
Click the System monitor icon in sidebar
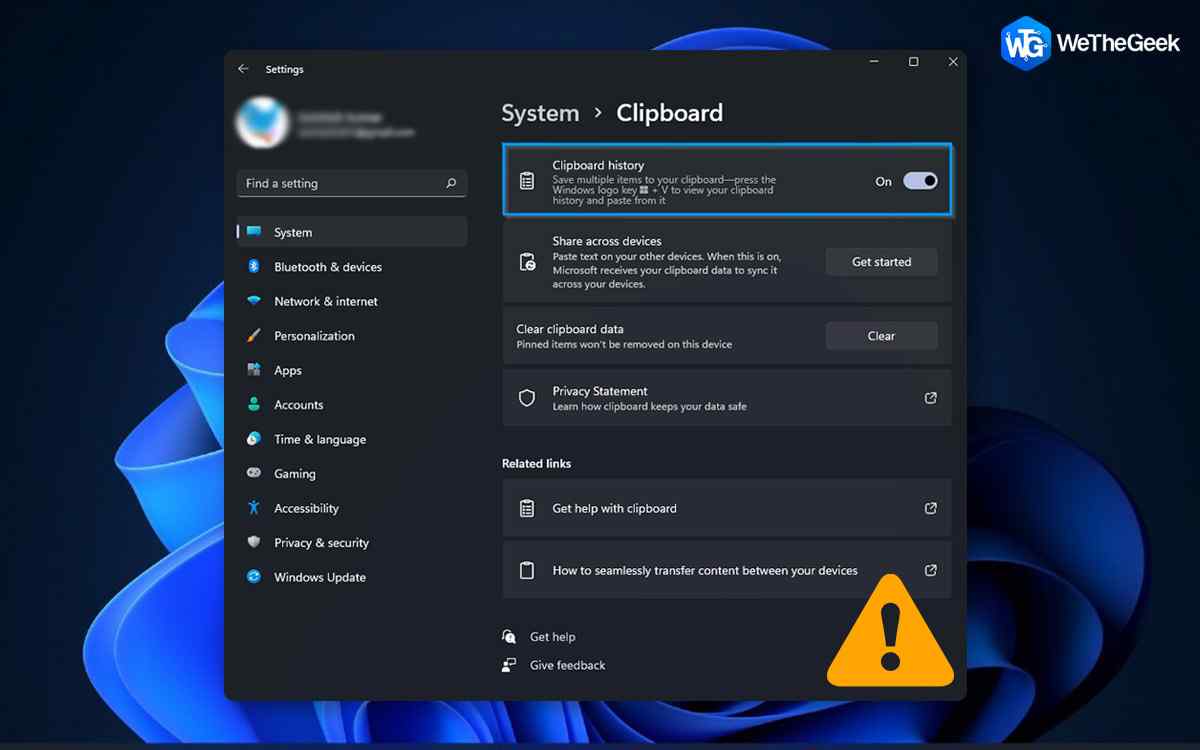(254, 232)
